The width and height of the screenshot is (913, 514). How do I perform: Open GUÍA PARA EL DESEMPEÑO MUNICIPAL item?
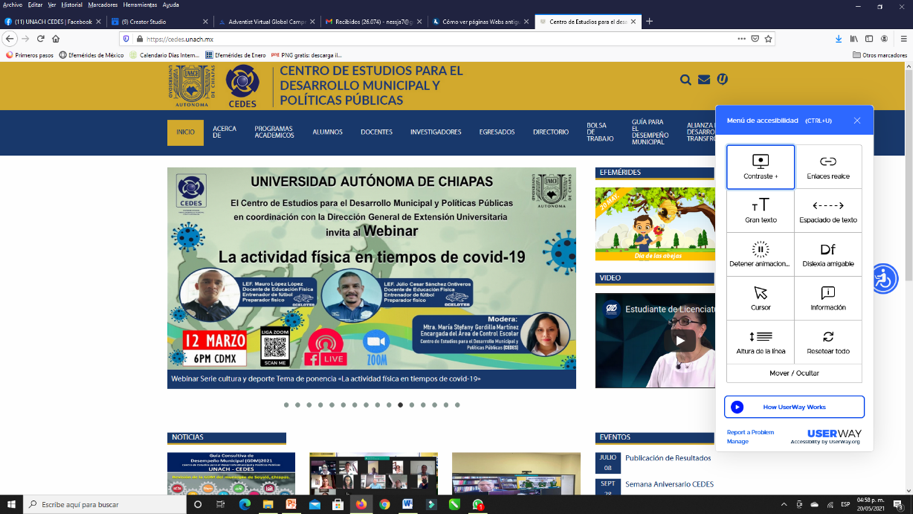click(650, 132)
